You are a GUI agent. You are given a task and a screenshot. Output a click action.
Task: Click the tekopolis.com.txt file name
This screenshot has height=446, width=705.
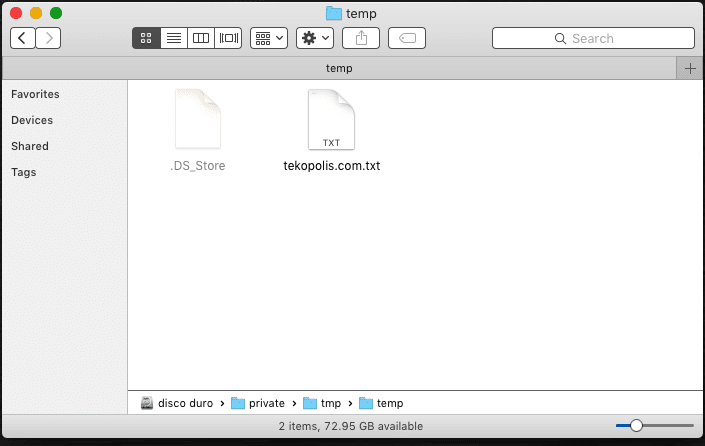pos(332,166)
